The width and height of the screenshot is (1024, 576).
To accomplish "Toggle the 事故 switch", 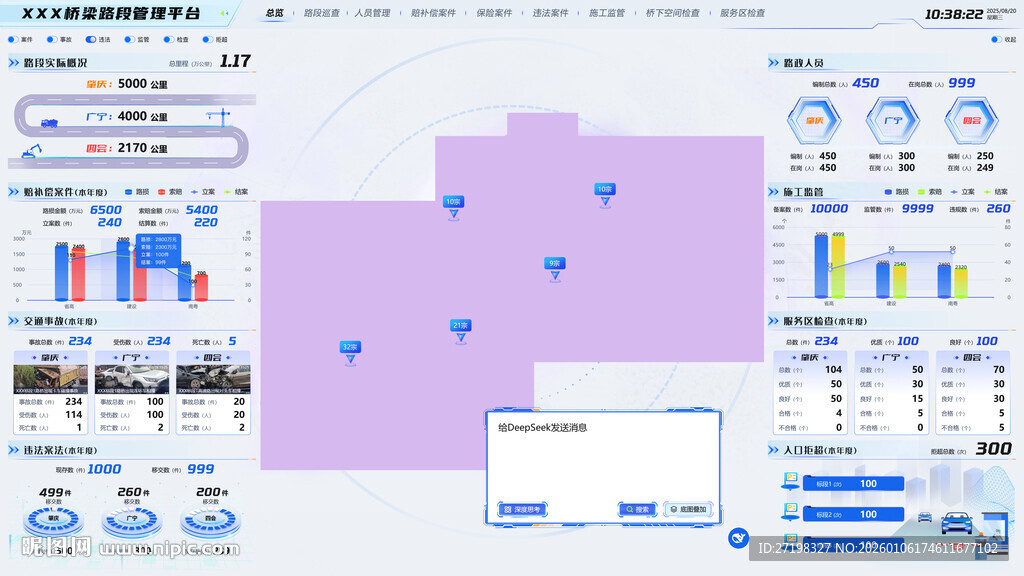I will (52, 39).
